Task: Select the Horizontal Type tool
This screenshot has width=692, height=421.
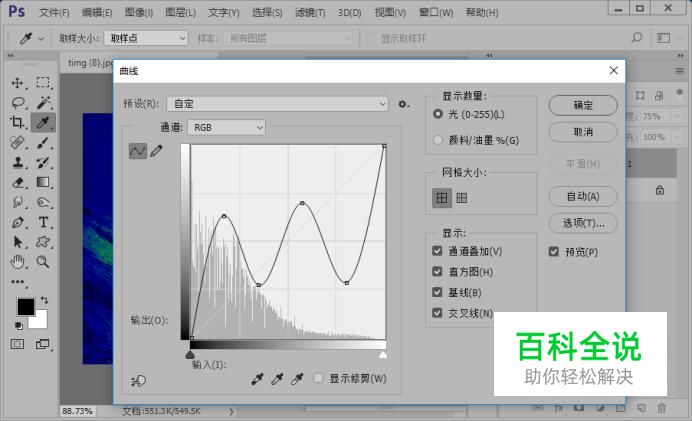Action: click(x=43, y=222)
